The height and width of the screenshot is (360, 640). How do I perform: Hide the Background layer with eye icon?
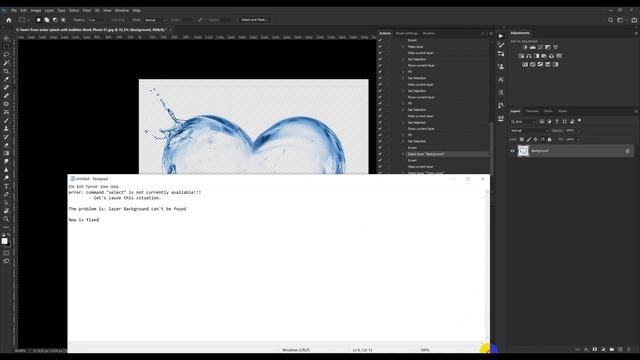[x=513, y=151]
